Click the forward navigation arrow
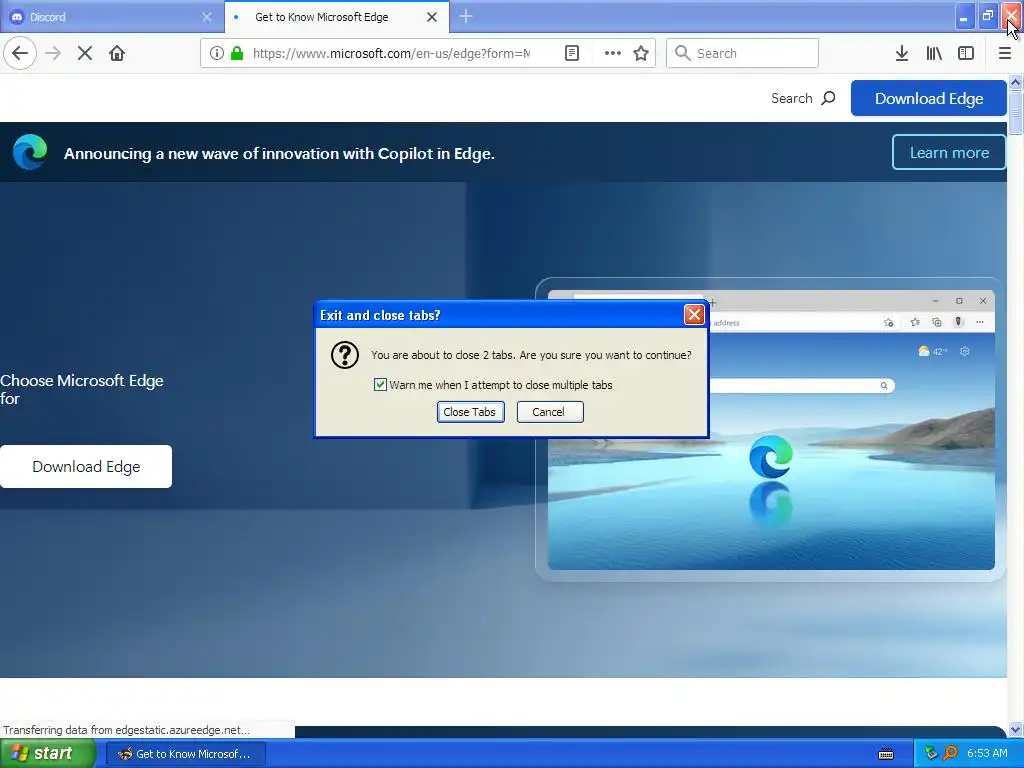 53,53
